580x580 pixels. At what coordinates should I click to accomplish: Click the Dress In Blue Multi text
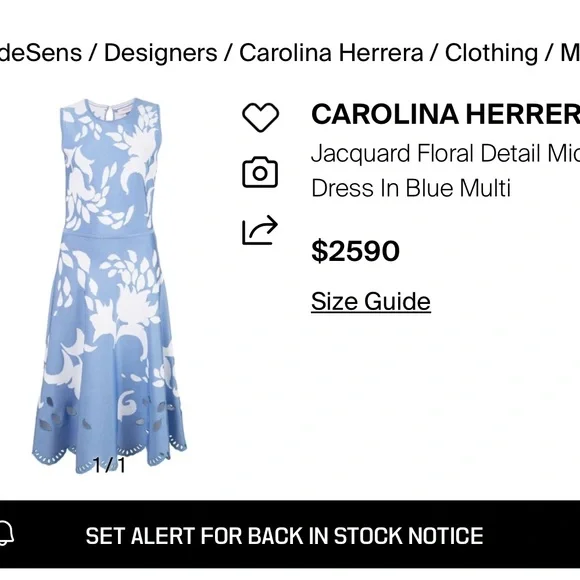coord(411,188)
